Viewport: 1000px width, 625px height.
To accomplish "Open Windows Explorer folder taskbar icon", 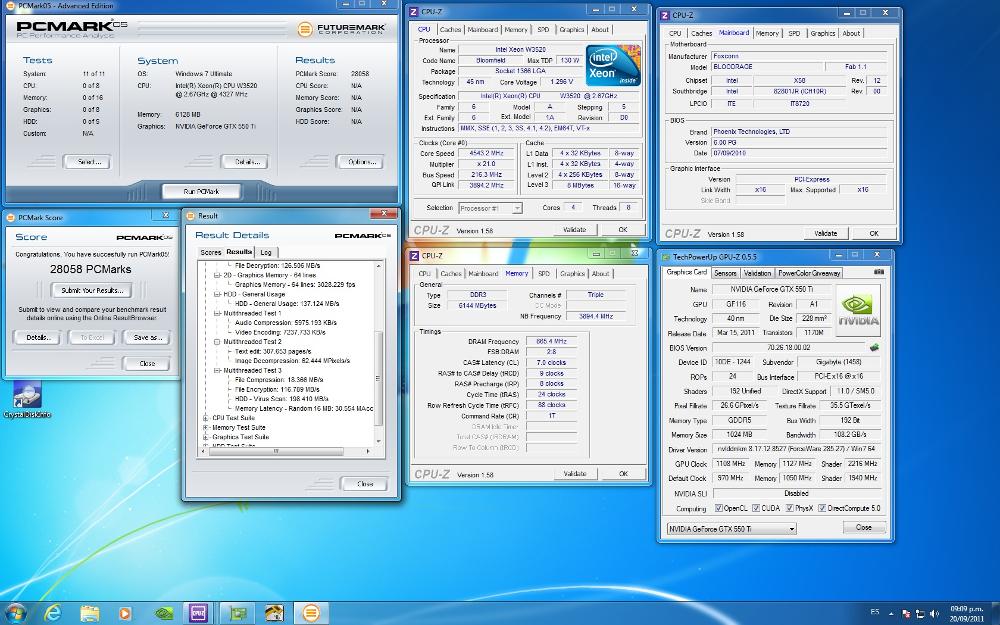I will 89,614.
